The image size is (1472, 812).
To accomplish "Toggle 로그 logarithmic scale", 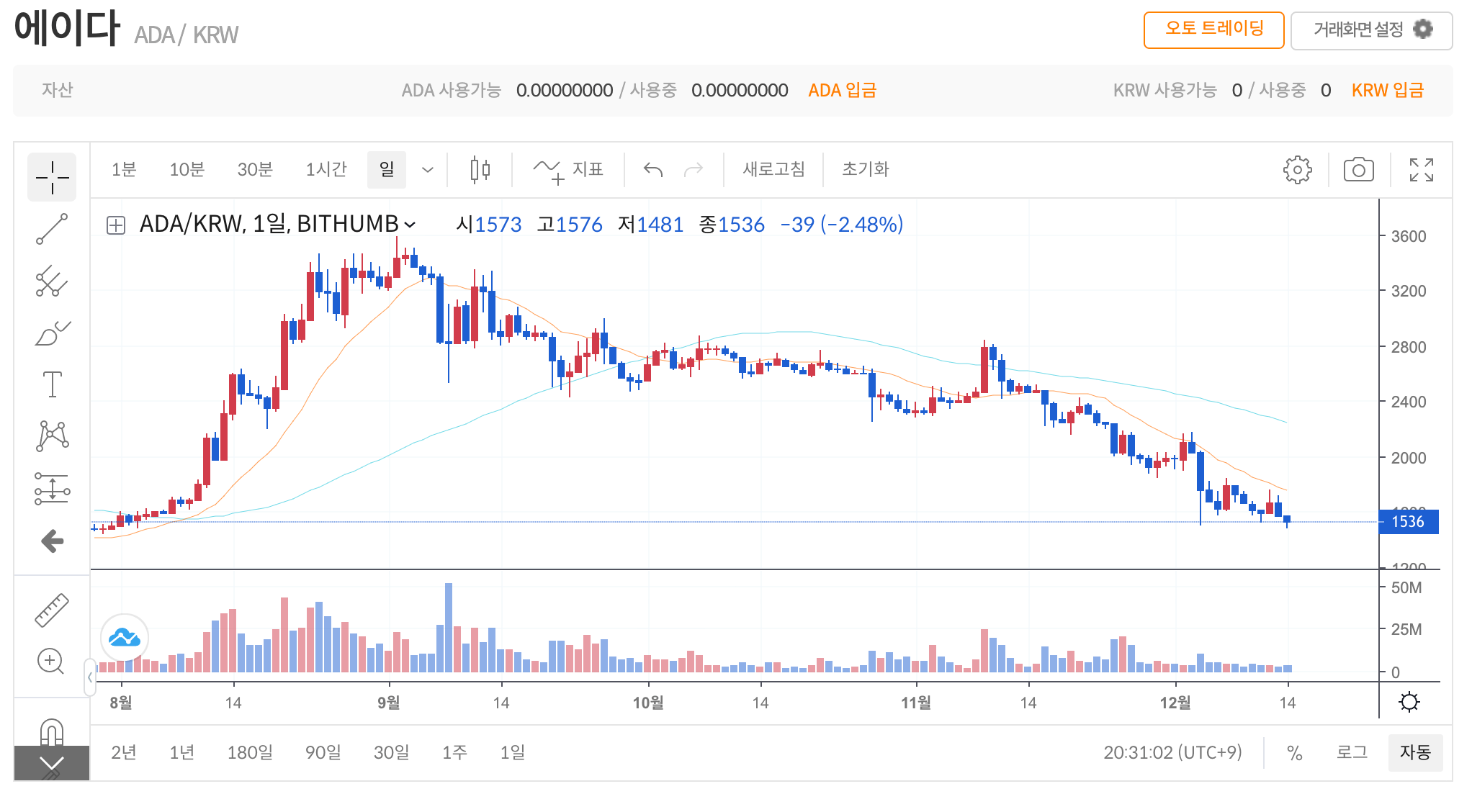I will click(1352, 752).
